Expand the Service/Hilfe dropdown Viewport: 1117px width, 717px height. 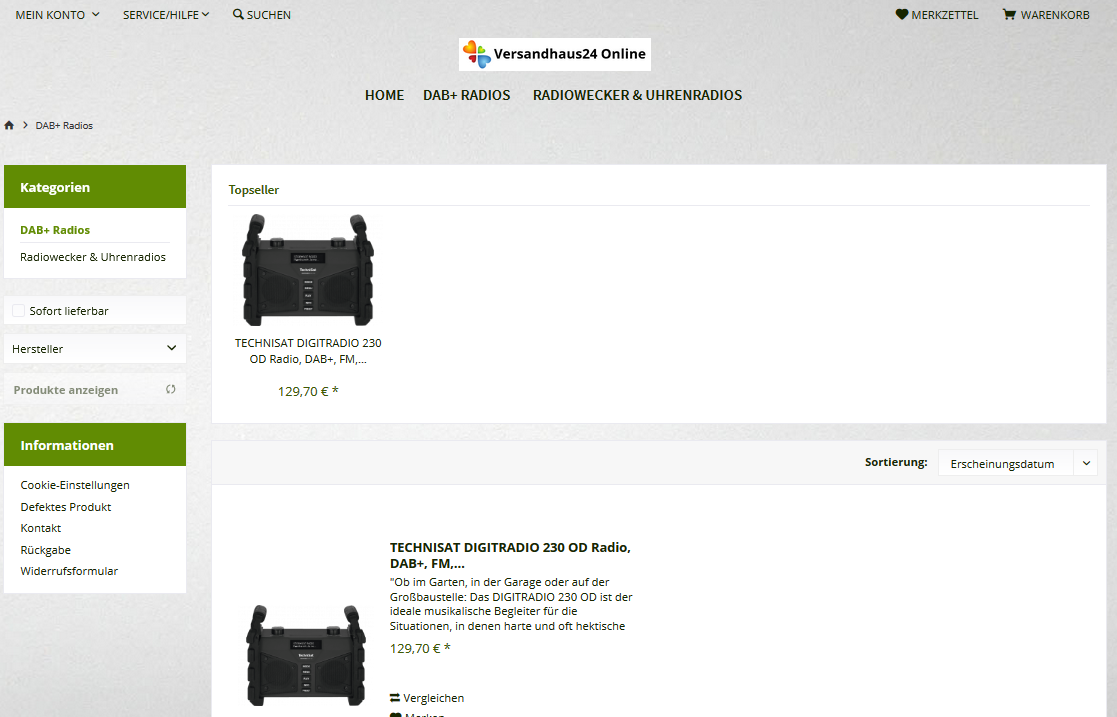[x=166, y=15]
